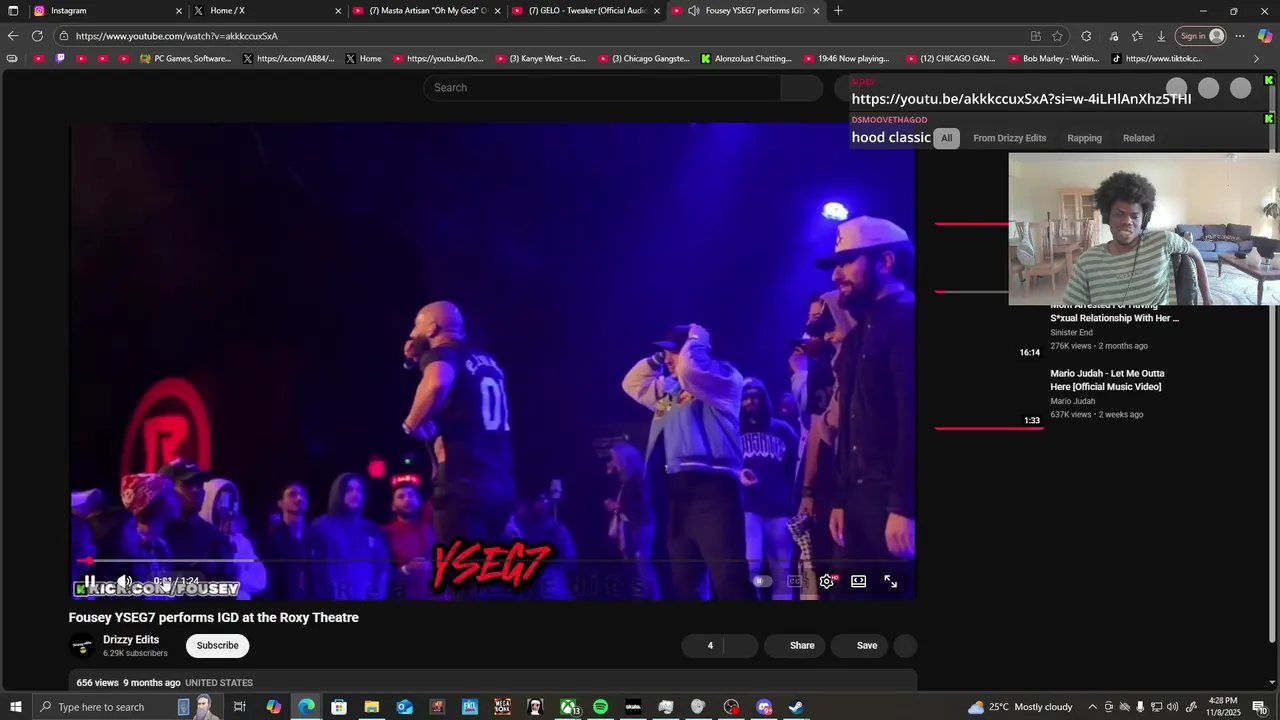This screenshot has width=1280, height=720.
Task: Switch to GELO - Tweaker tab
Action: pyautogui.click(x=586, y=11)
